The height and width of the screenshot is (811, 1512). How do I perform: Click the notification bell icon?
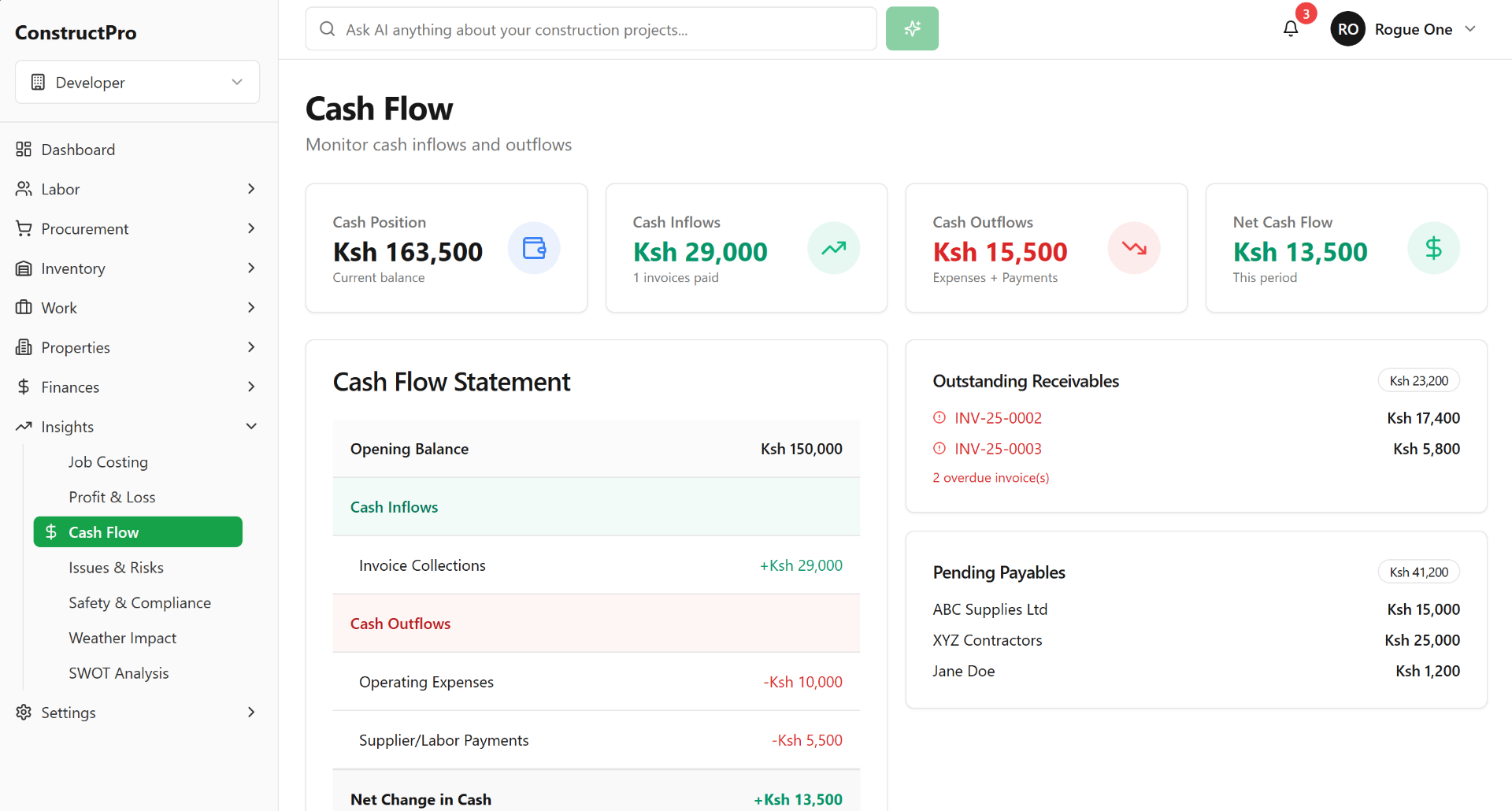pyautogui.click(x=1291, y=28)
